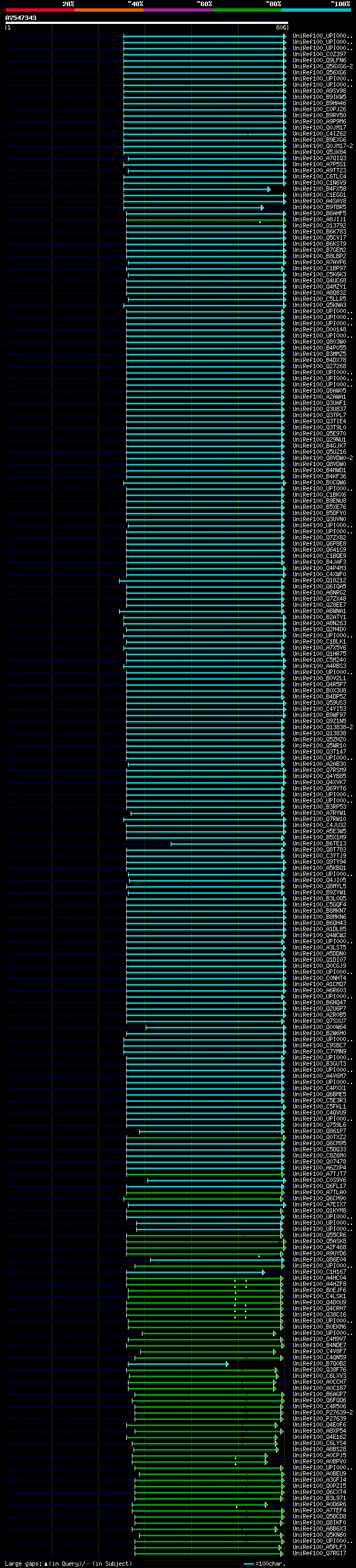Select label UniRef100_A5E3W5
The height and width of the screenshot is (1568, 356).
tap(319, 832)
